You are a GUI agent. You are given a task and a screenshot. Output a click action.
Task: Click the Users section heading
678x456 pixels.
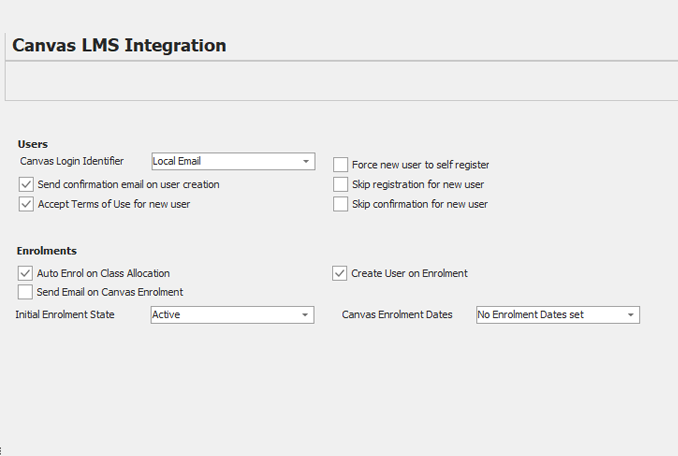[33, 144]
